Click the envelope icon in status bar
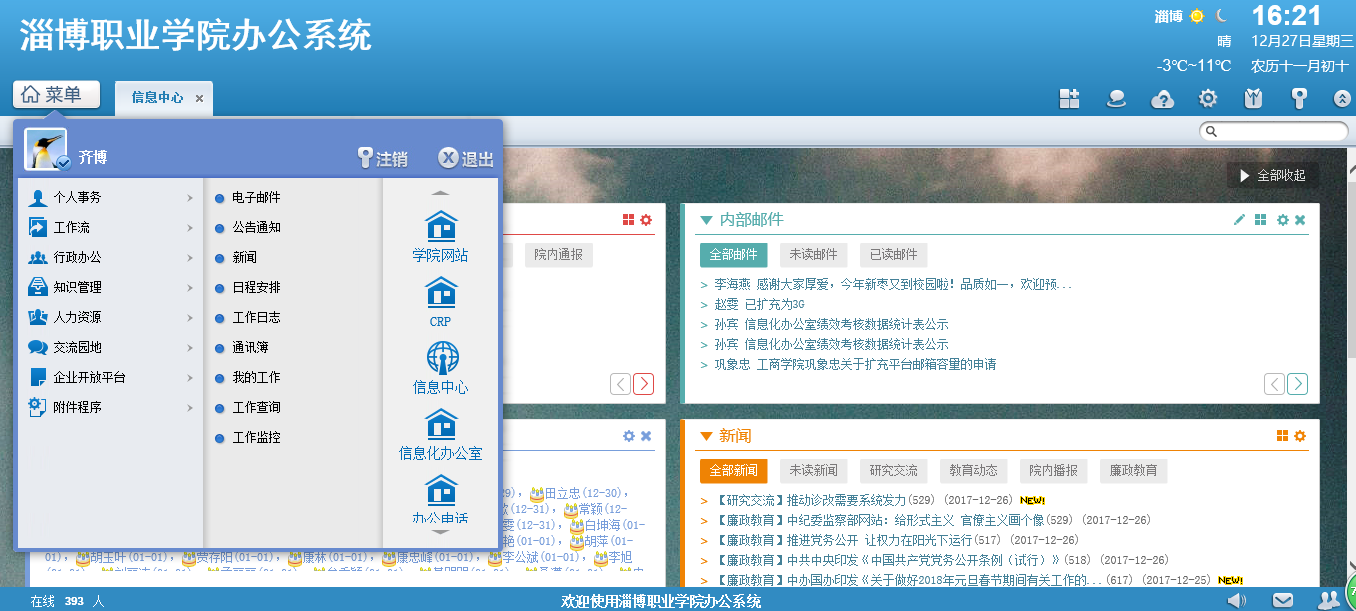Image resolution: width=1356 pixels, height=611 pixels. pos(1282,600)
